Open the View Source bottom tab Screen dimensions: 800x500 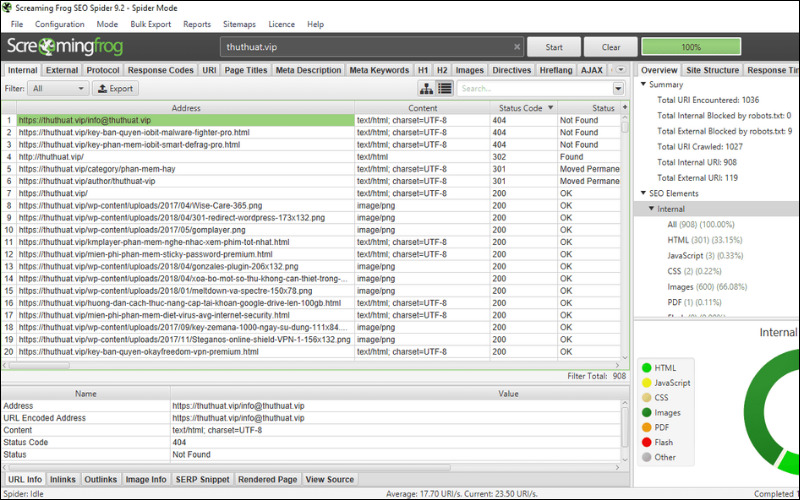pyautogui.click(x=330, y=480)
